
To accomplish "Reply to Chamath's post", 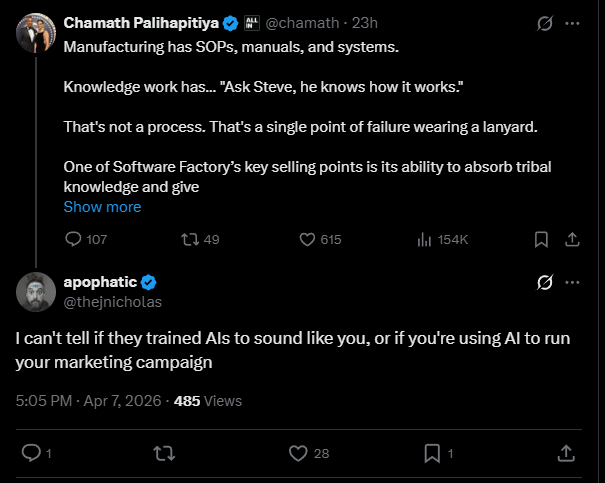I will click(73, 240).
